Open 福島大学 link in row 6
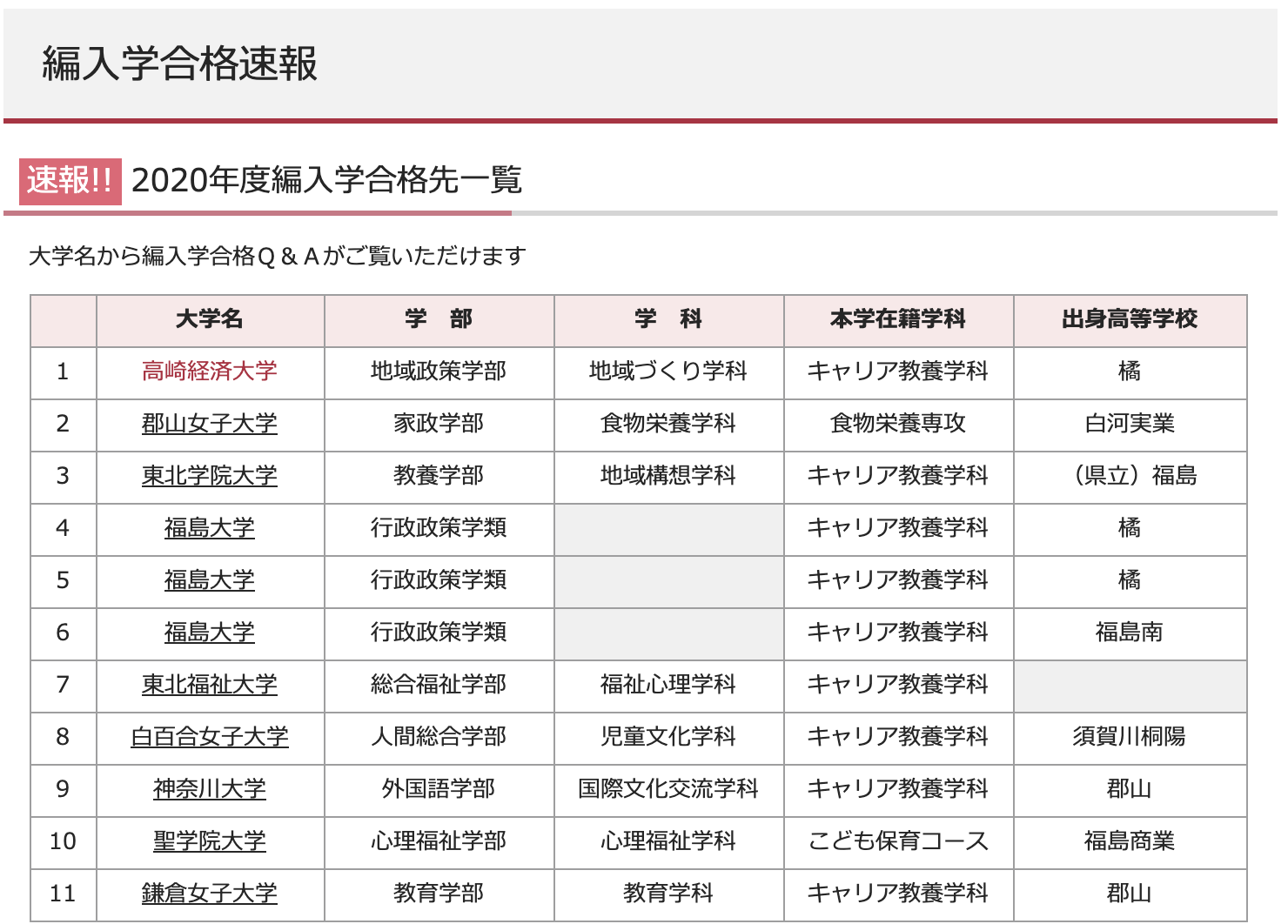Viewport: 1288px width, 924px height. (x=210, y=633)
